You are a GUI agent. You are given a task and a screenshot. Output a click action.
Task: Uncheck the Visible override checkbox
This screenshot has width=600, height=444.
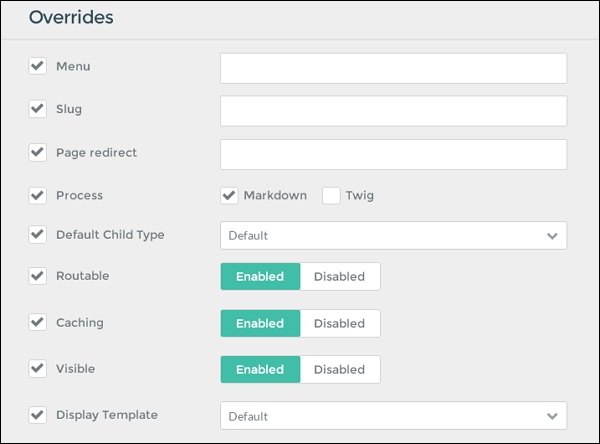[x=38, y=368]
